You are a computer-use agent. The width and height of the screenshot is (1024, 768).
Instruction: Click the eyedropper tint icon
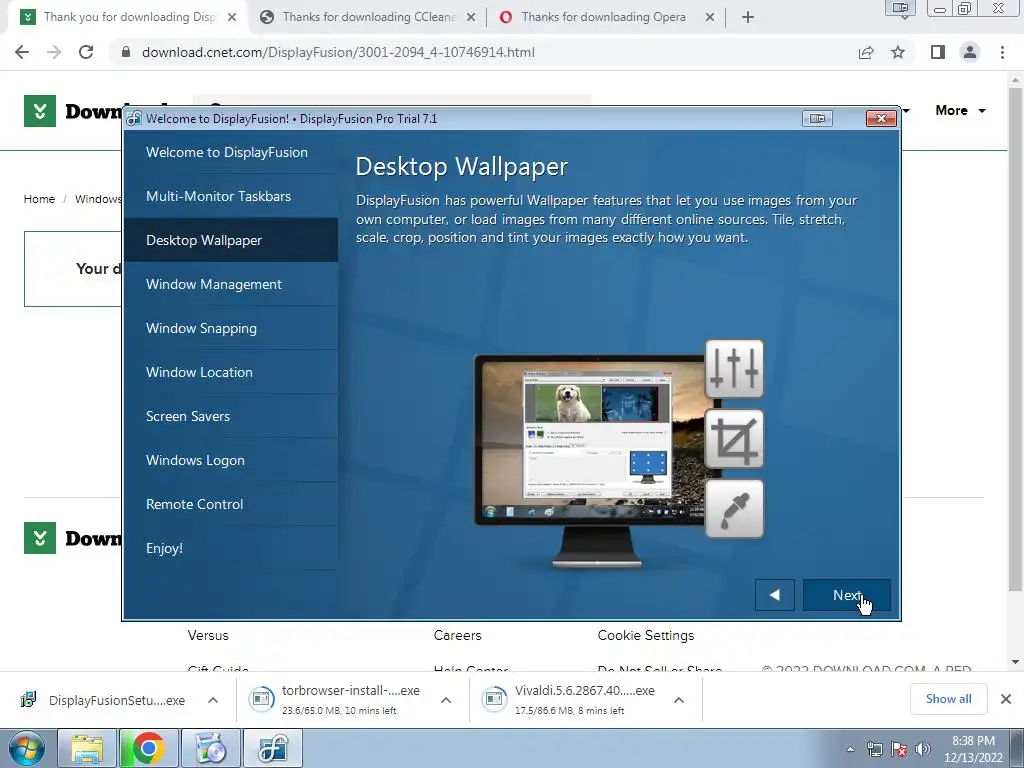click(x=735, y=509)
